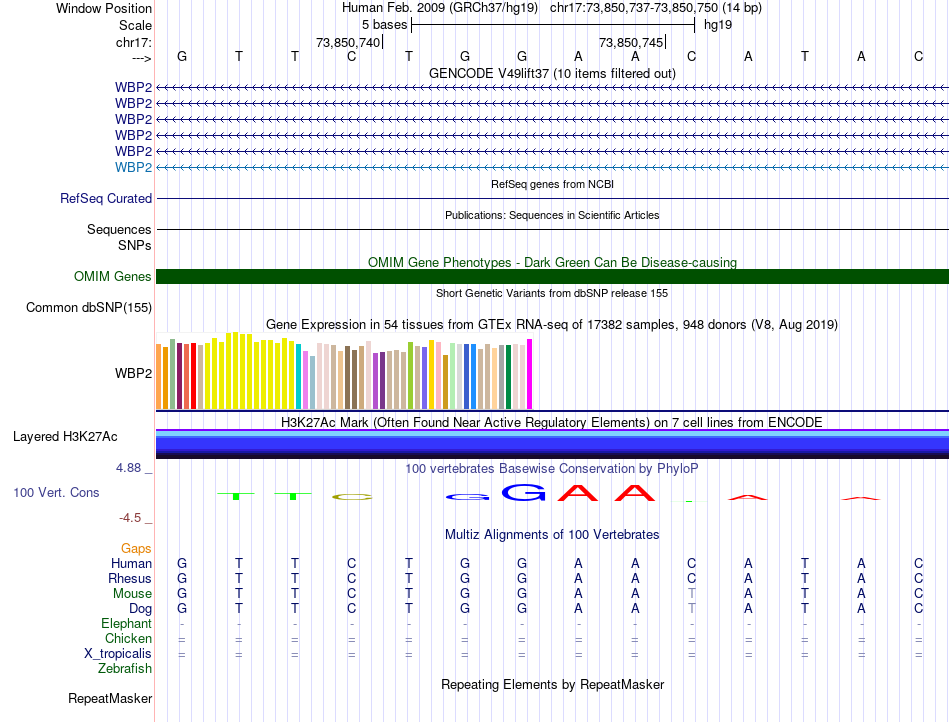The height and width of the screenshot is (722, 950).
Task: Click the Window Position label
Action: click(x=104, y=8)
